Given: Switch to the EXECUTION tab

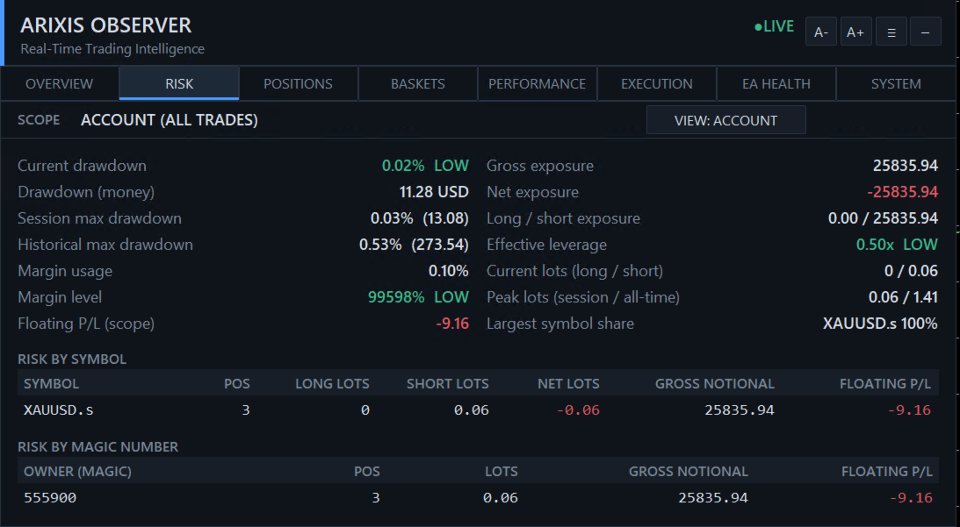Looking at the screenshot, I should coord(656,84).
